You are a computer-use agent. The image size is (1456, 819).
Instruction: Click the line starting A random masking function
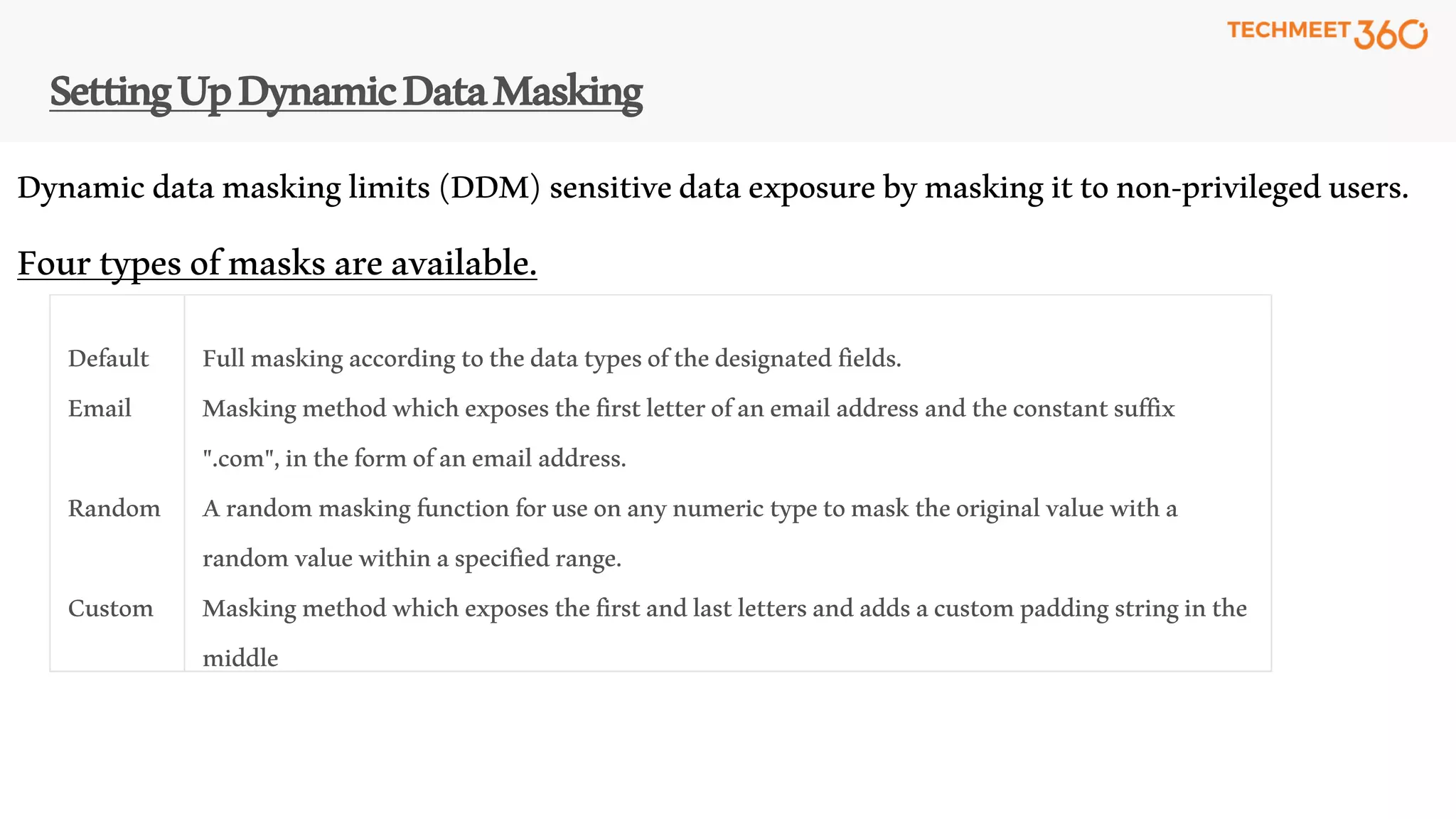690,508
